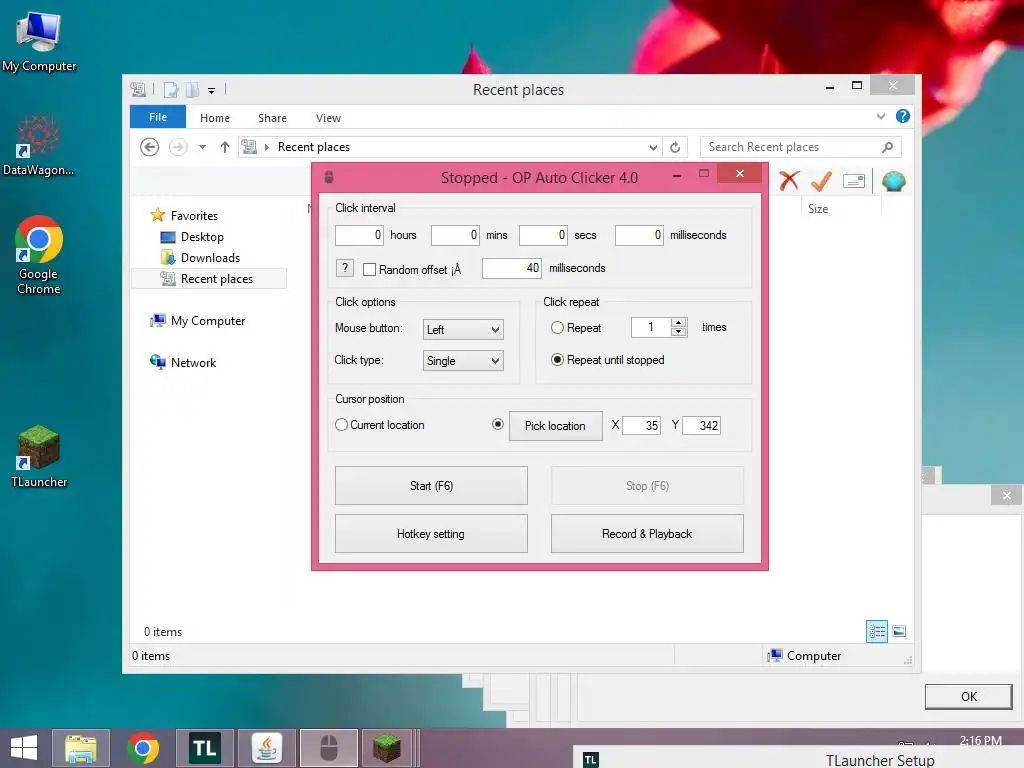Select Current location radio button
1024x768 pixels.
coord(341,424)
